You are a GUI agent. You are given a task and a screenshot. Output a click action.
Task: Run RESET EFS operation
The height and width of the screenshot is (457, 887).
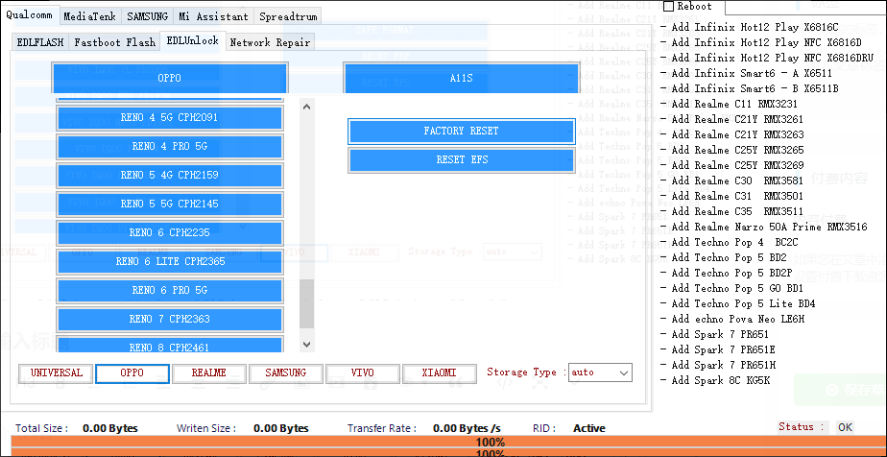tap(461, 160)
